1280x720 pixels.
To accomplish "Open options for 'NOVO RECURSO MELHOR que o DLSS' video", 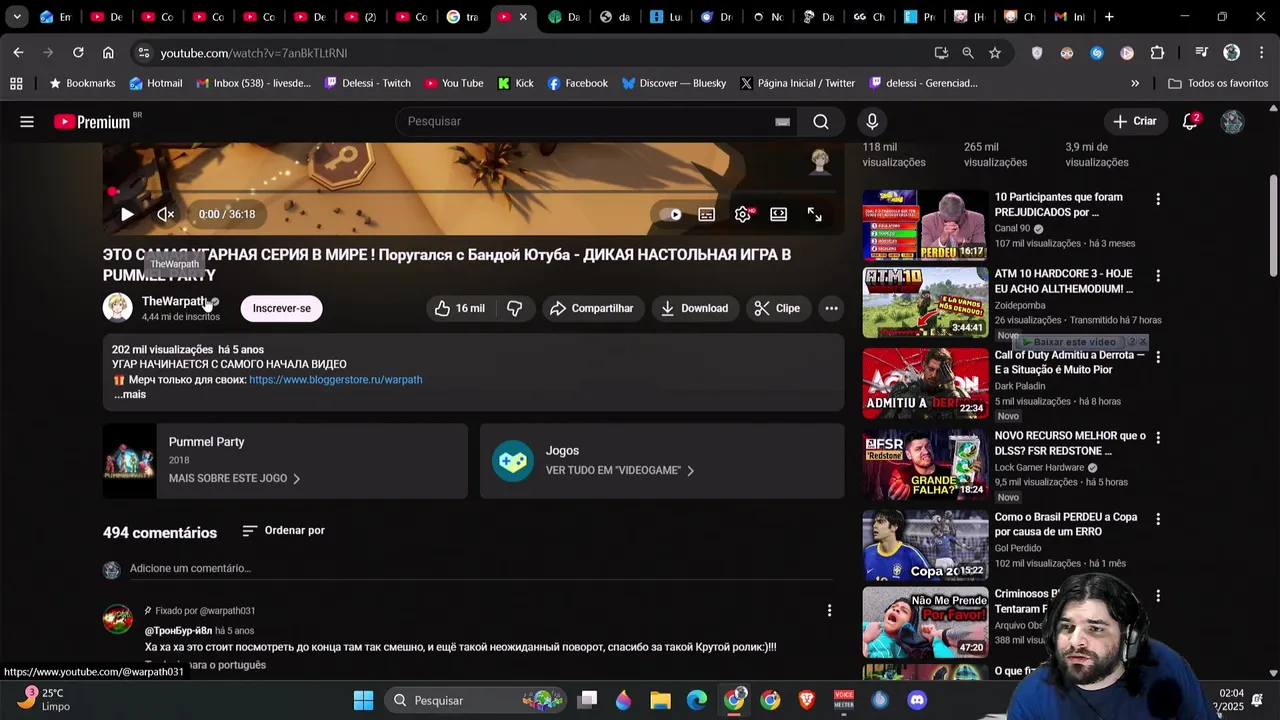I will tap(1158, 438).
